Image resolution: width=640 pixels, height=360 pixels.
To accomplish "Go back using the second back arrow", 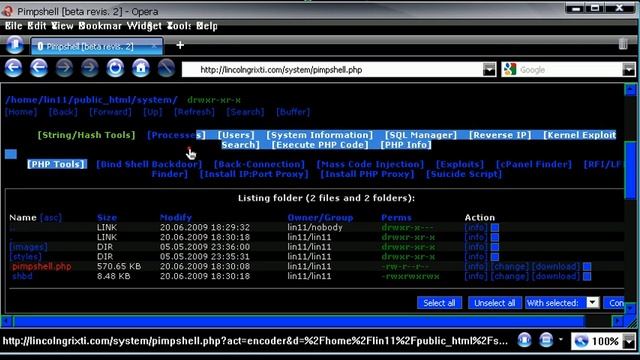I will [x=39, y=68].
